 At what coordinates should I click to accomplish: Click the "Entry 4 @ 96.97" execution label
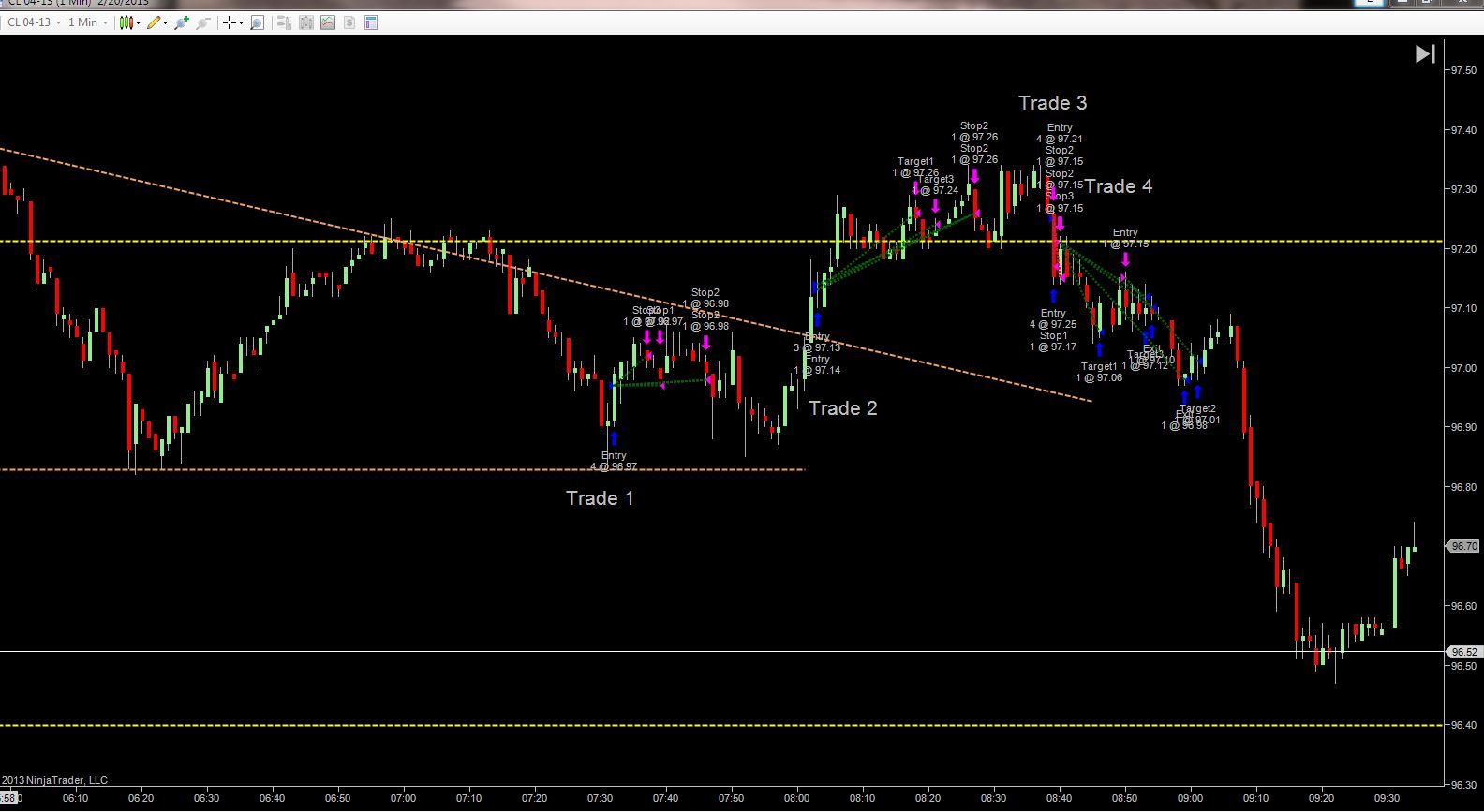614,461
